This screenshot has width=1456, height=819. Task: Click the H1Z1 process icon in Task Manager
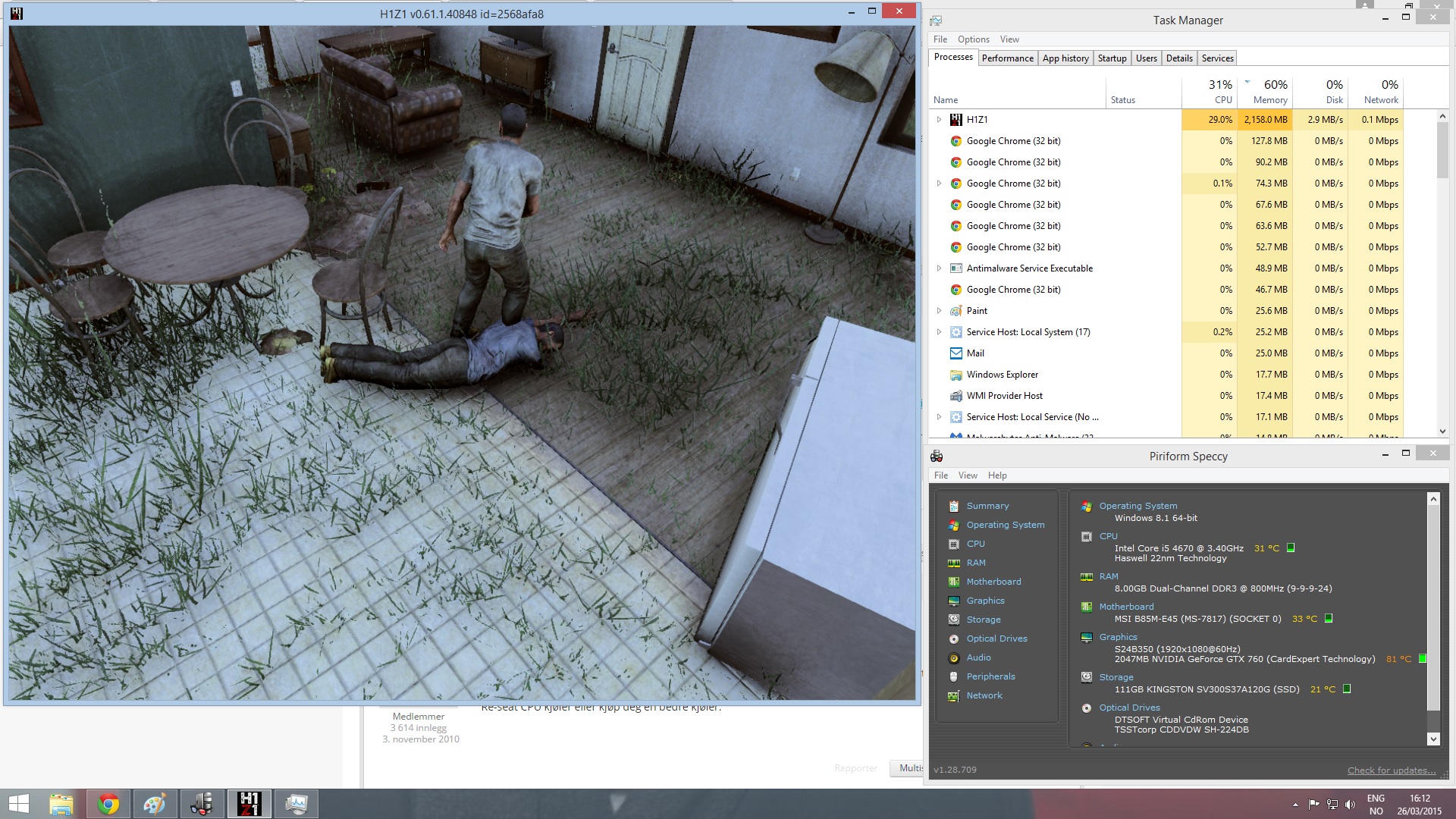click(x=956, y=120)
